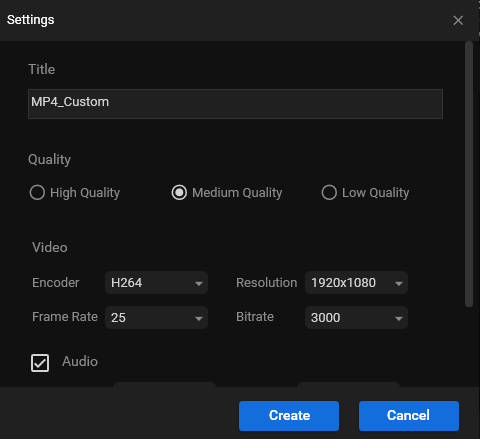Click the Bitrate label text
480x439 pixels.
pos(255,317)
